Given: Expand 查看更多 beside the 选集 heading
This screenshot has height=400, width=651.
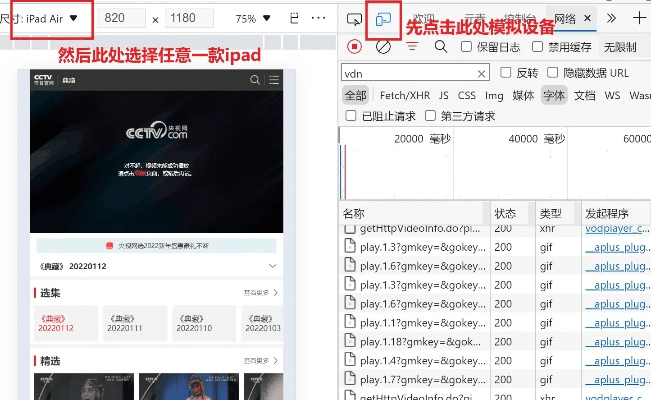Looking at the screenshot, I should point(261,293).
